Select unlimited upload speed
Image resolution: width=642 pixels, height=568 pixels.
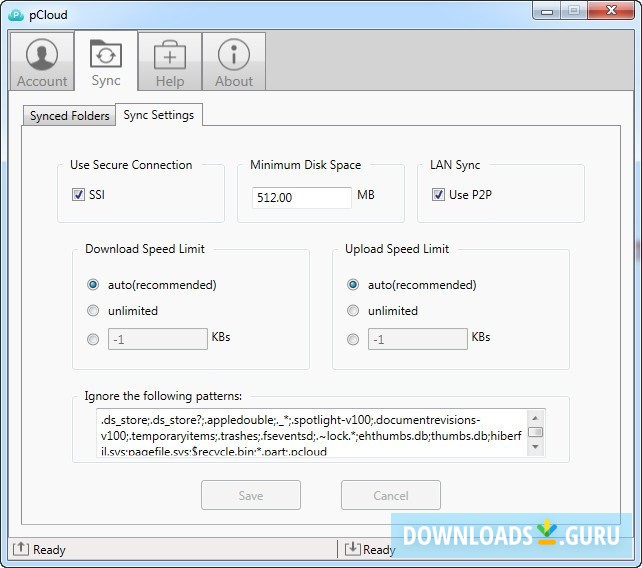click(x=353, y=311)
